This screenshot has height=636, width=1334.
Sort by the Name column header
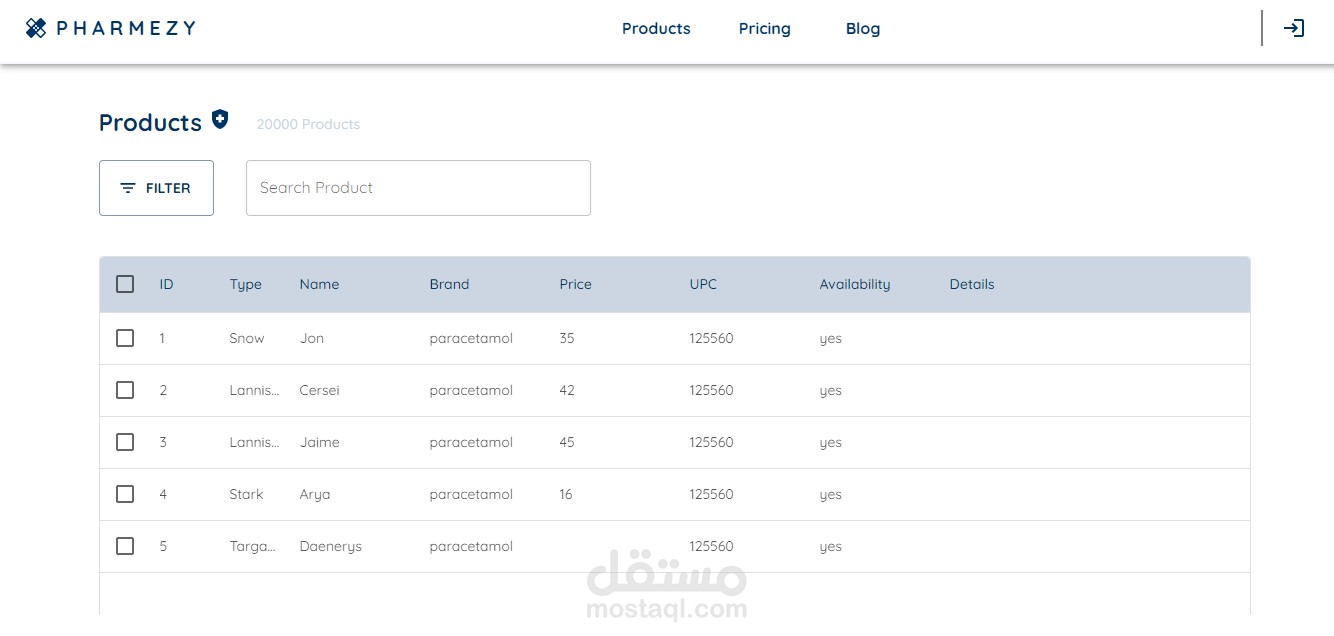[x=319, y=284]
